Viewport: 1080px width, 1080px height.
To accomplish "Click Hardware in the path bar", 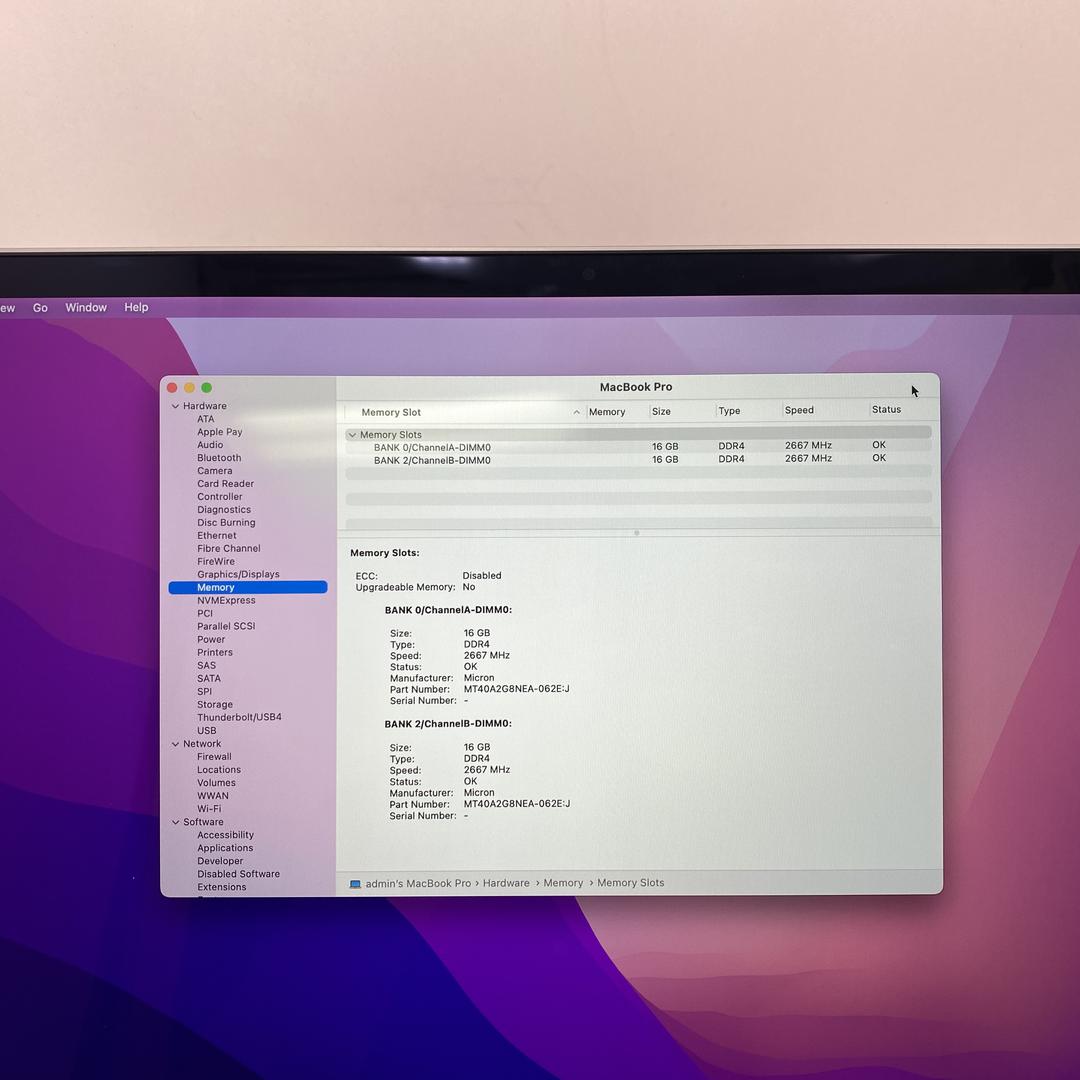I will pos(506,883).
